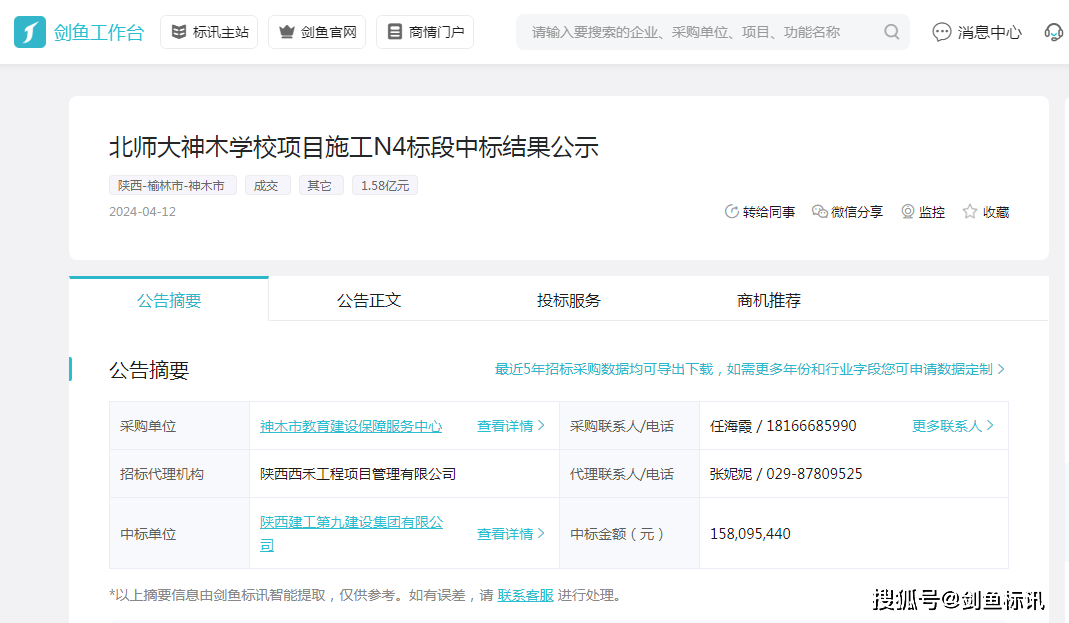The height and width of the screenshot is (623, 1069).
Task: Click the 微信分享 WeChat share icon
Action: coord(819,212)
